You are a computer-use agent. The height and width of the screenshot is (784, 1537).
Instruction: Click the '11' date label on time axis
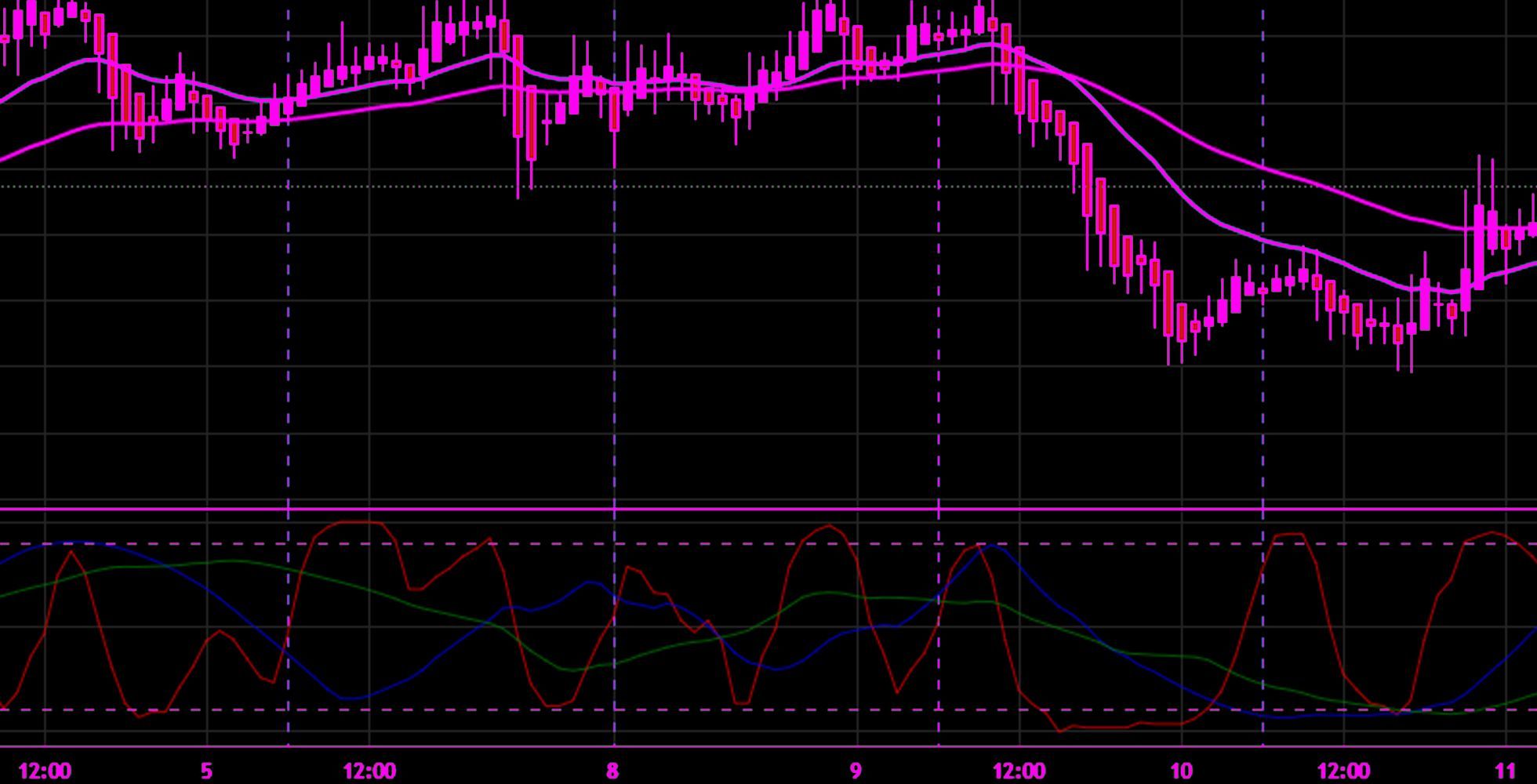click(1505, 771)
